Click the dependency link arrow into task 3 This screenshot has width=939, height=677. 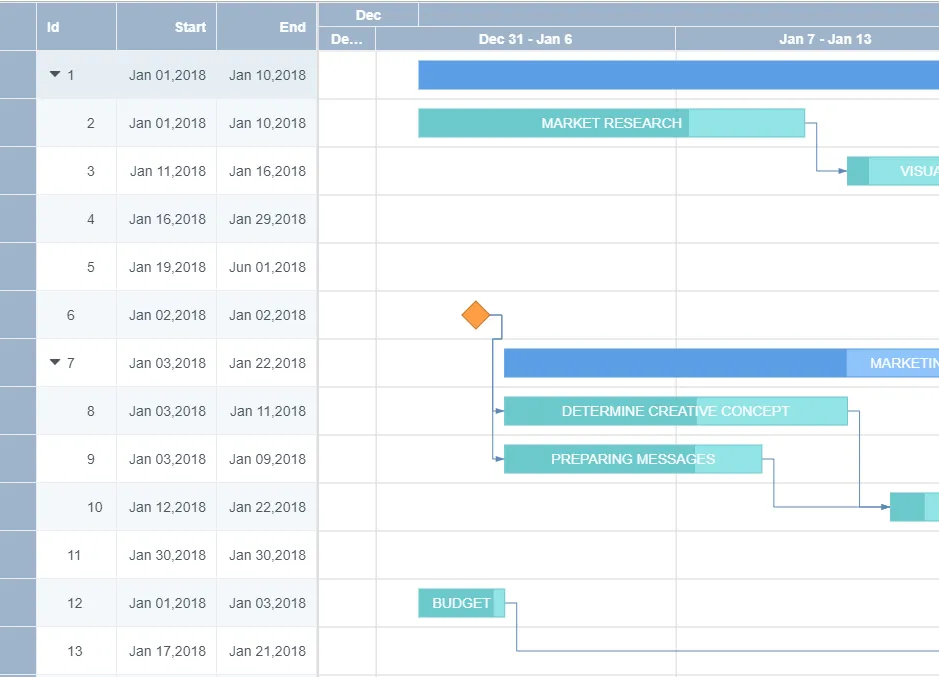coord(840,170)
